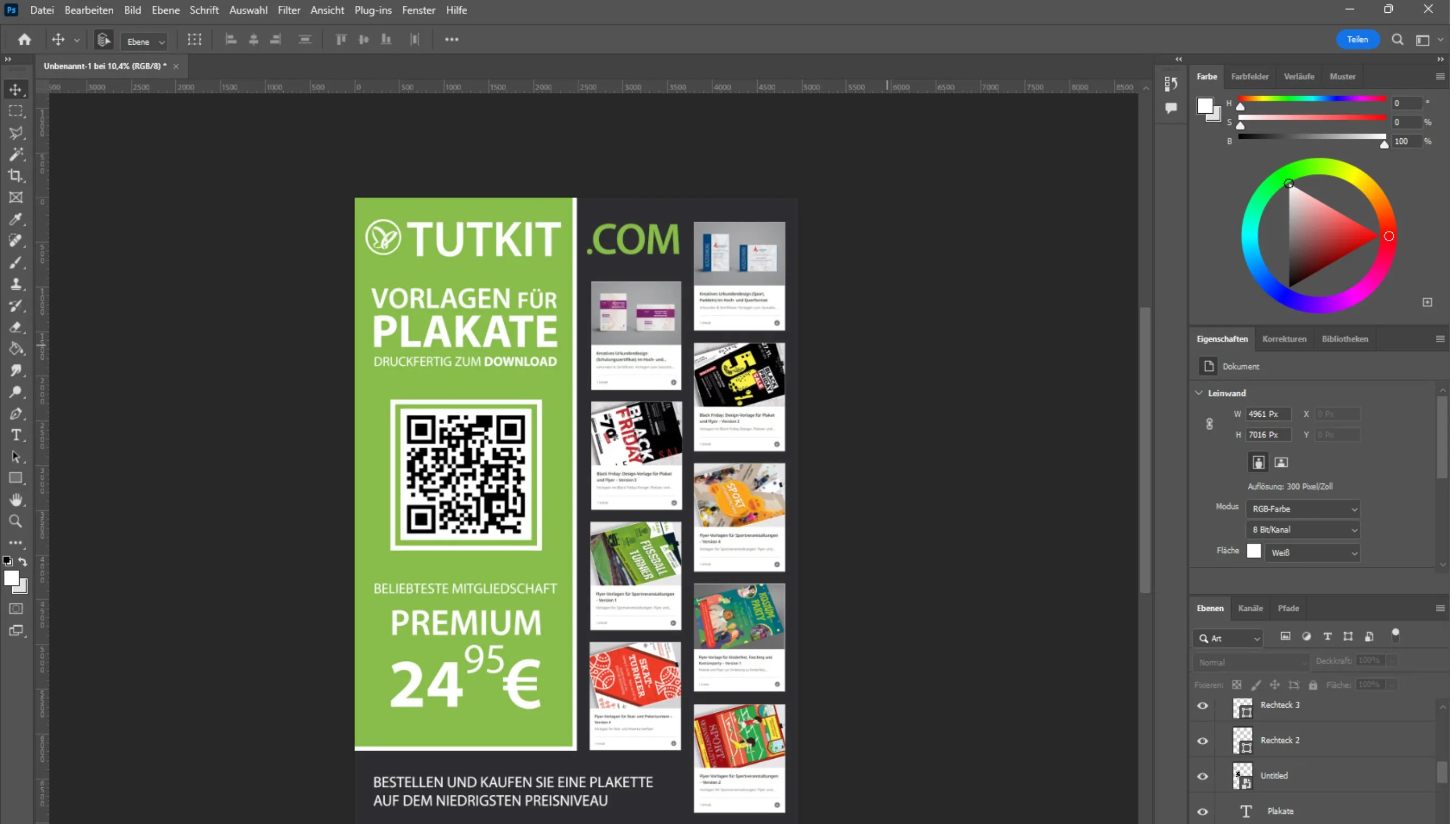Image resolution: width=1456 pixels, height=824 pixels.
Task: Select the Path Selection tool
Action: coord(16,457)
